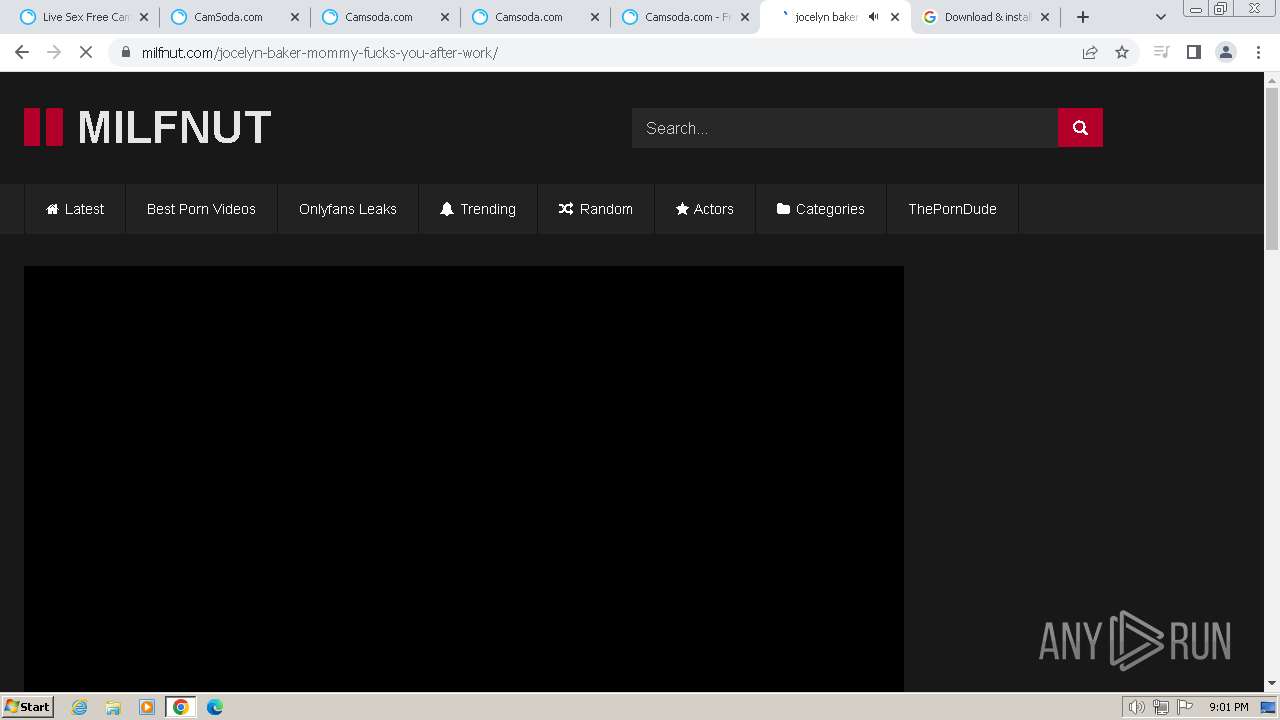Close the CamSoda.com tab
Screen dimensions: 1280x720
pyautogui.click(x=294, y=17)
